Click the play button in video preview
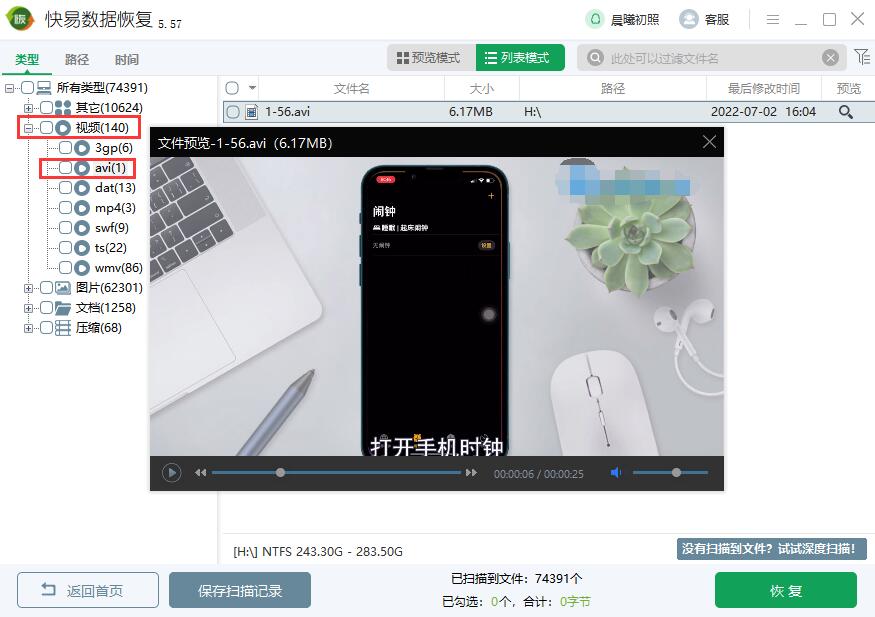The image size is (875, 617). pyautogui.click(x=171, y=473)
